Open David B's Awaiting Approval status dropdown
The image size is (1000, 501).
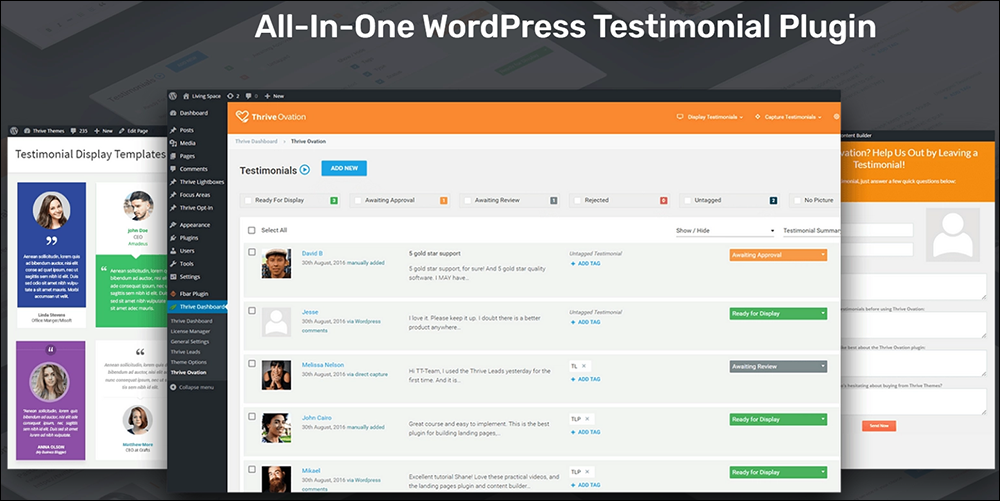click(778, 255)
